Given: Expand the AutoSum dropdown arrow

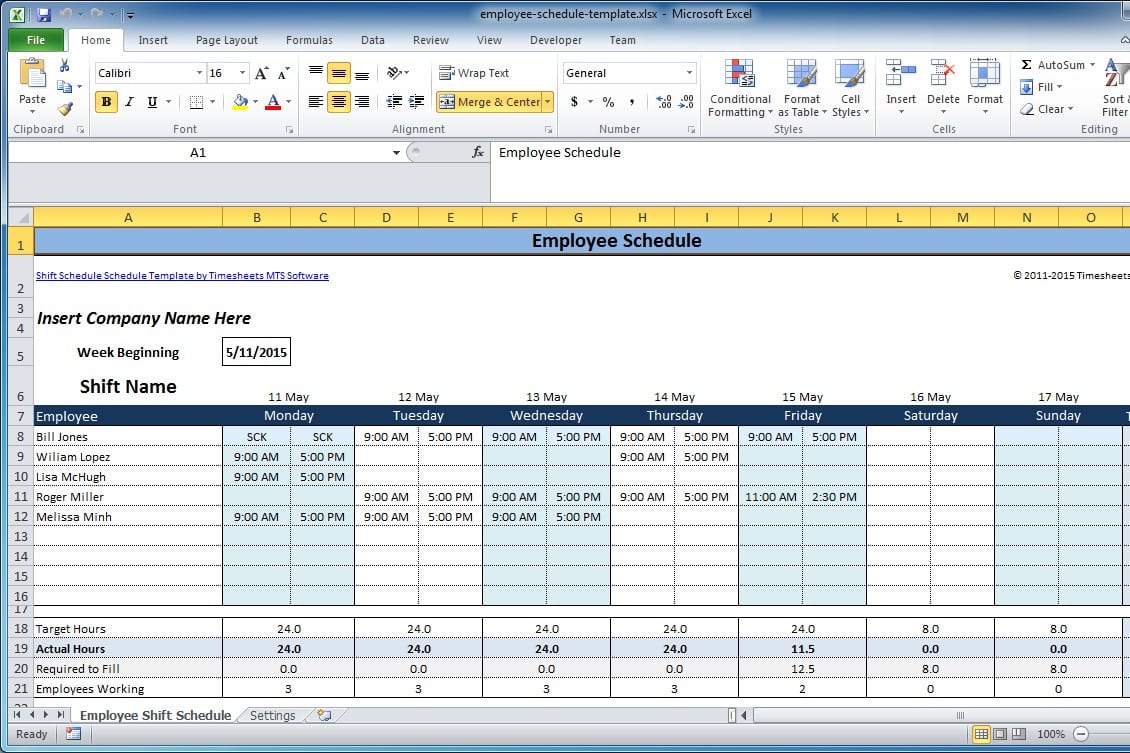Looking at the screenshot, I should click(x=1093, y=65).
